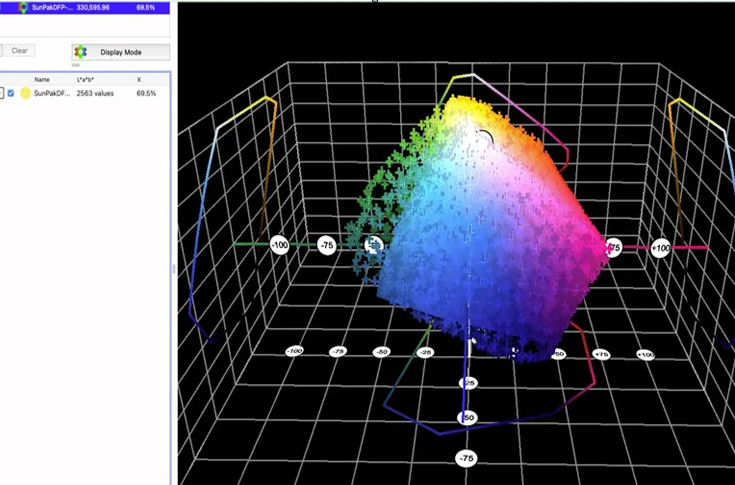Click the -100 marker on the green axis

[280, 244]
